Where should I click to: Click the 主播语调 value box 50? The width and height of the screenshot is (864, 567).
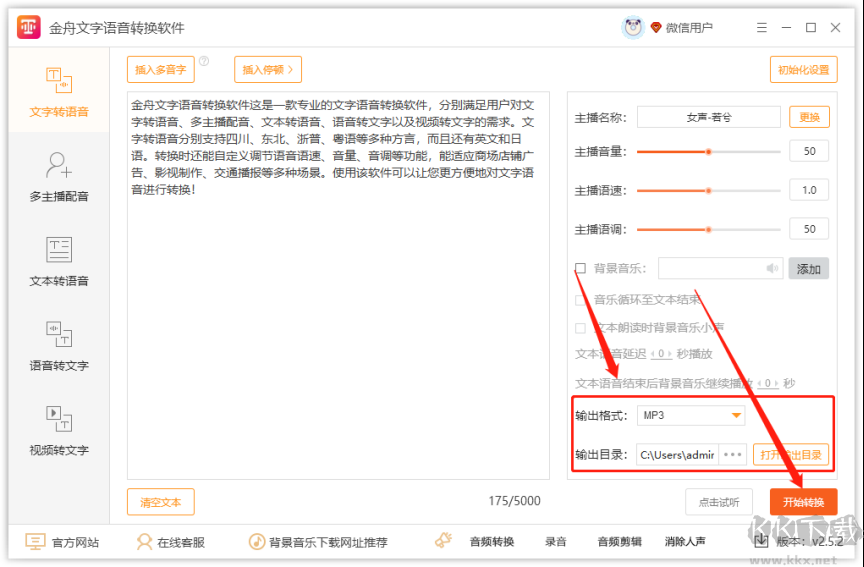[x=809, y=229]
